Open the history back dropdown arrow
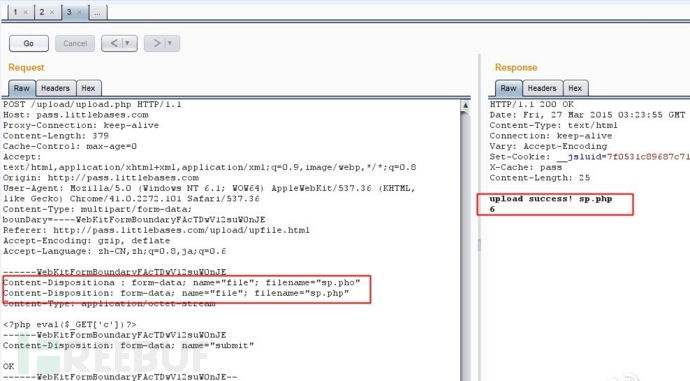Screen dimensions: 690x381 pyautogui.click(x=128, y=43)
